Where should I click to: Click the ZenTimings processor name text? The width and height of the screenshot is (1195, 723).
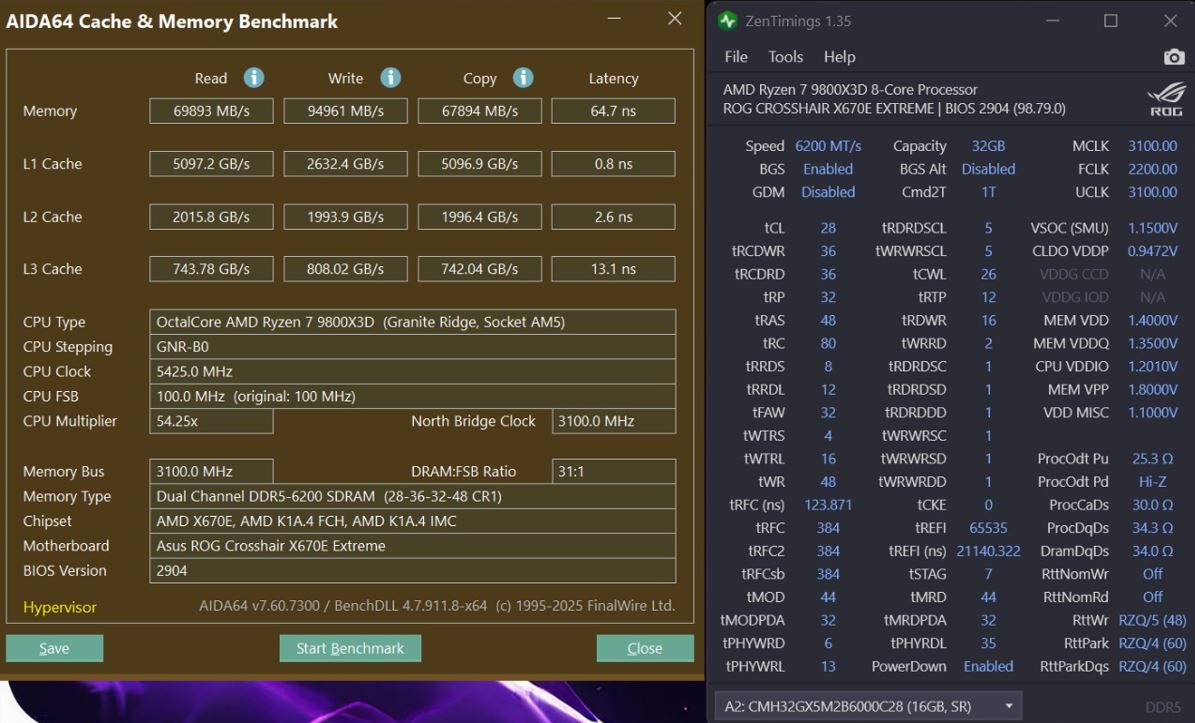(850, 90)
